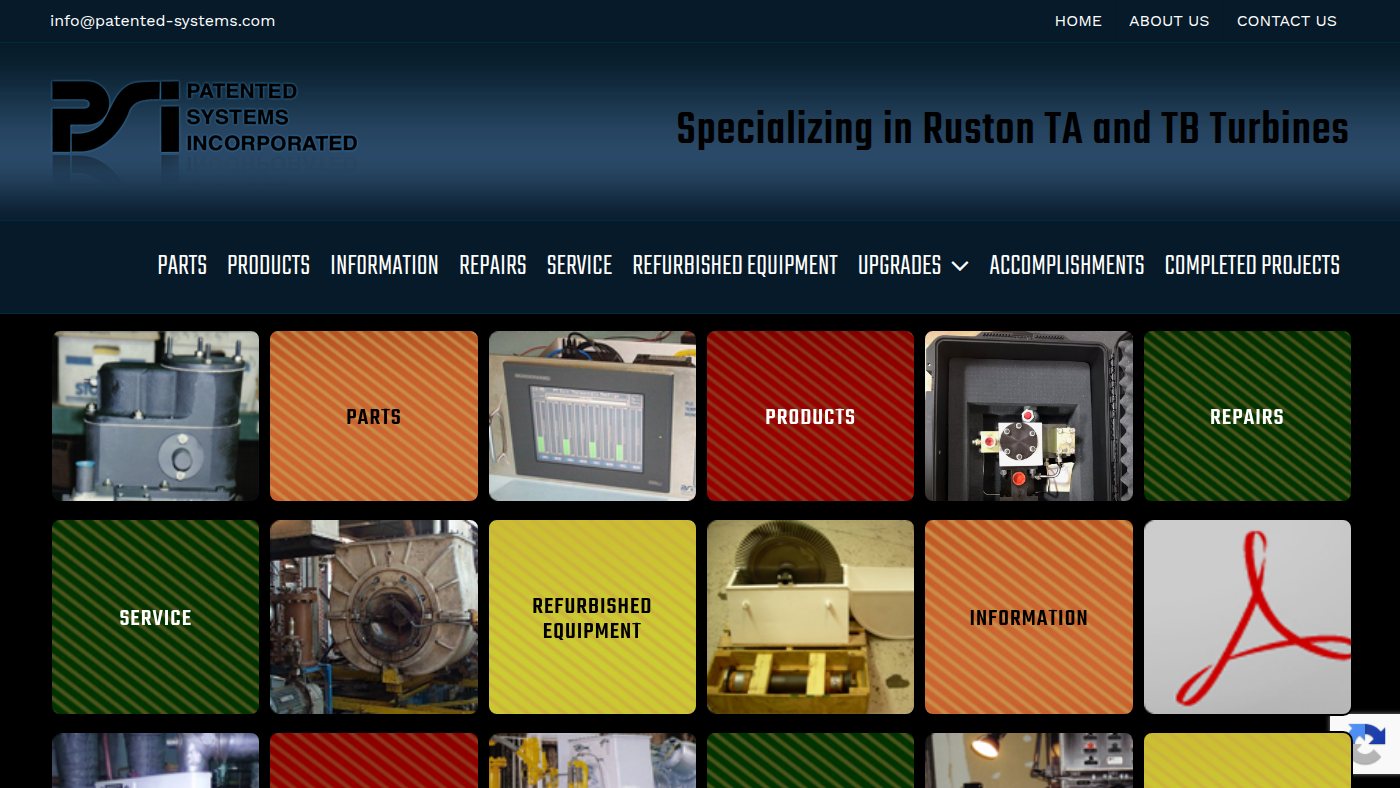Click the green Service tile
This screenshot has width=1400, height=788.
pyautogui.click(x=155, y=617)
